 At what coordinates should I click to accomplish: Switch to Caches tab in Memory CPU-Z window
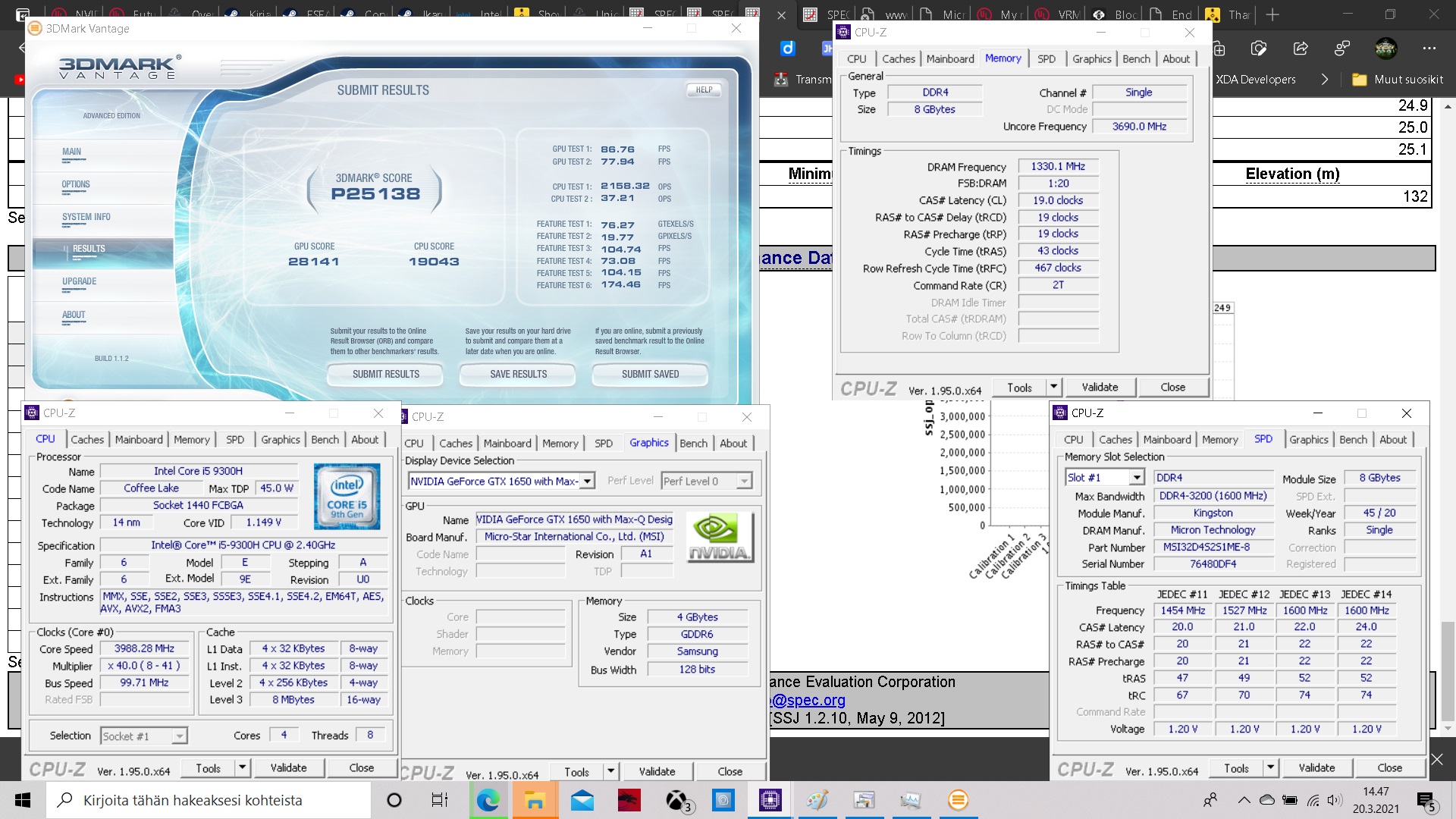pos(898,58)
